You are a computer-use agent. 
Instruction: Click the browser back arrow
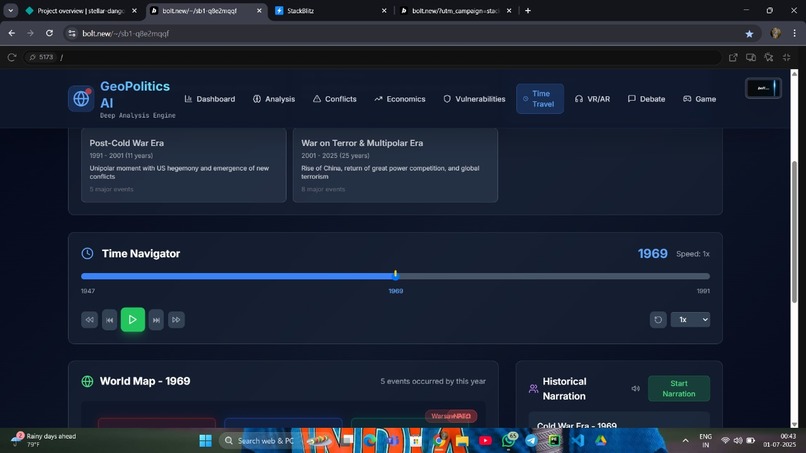point(12,33)
